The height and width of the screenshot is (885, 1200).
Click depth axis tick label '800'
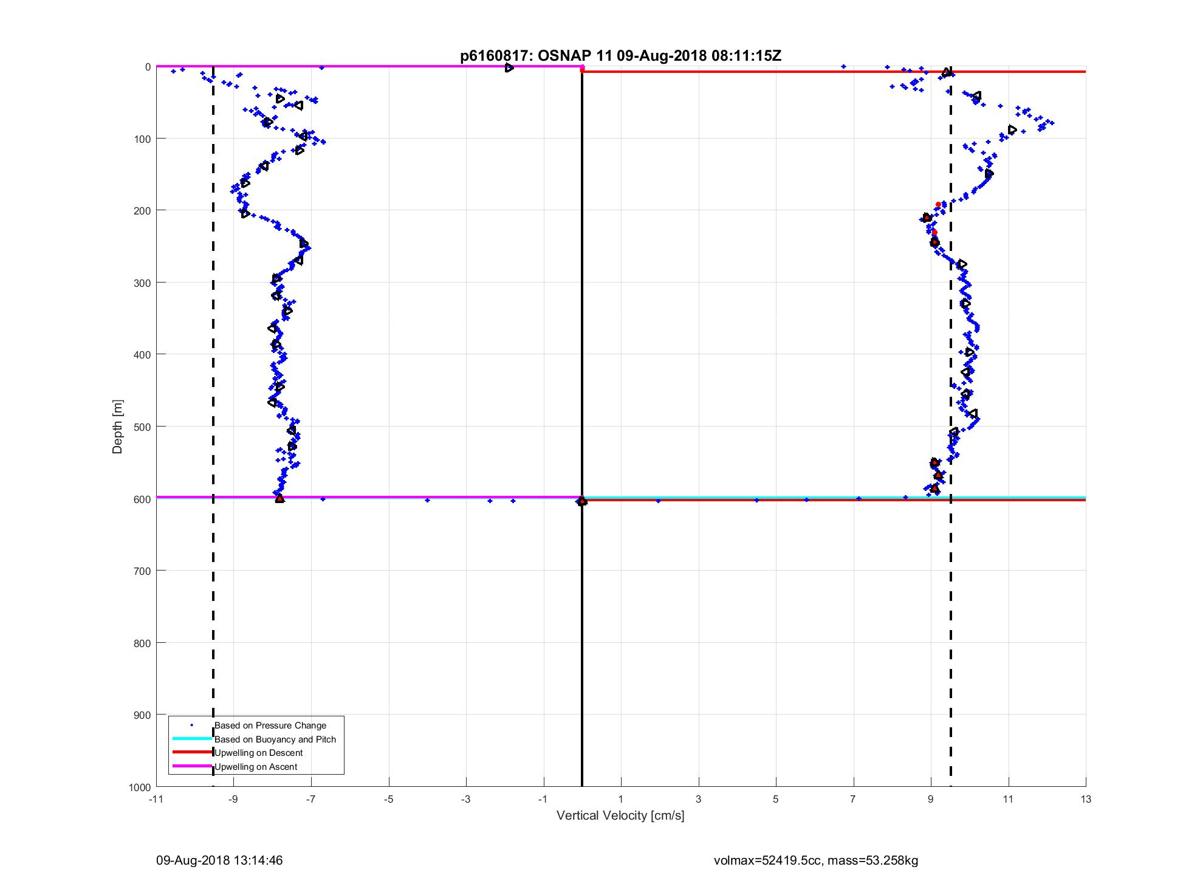pos(141,643)
